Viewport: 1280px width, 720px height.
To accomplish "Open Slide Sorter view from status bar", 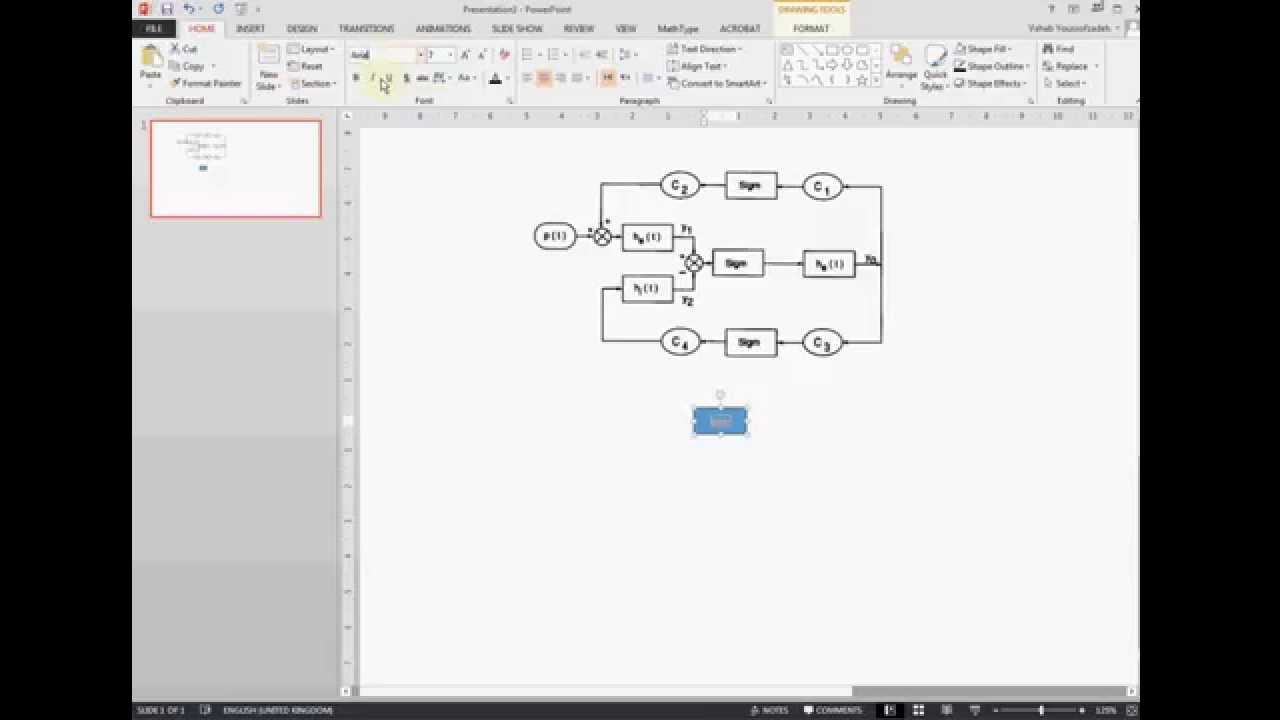I will pos(918,710).
